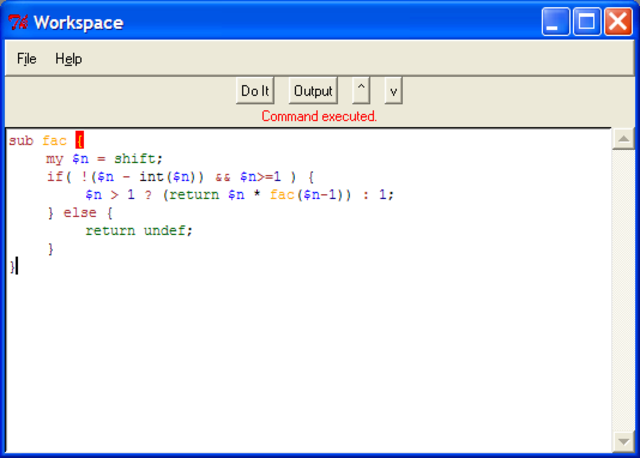Click the highlighted opening brace after fac

point(80,140)
